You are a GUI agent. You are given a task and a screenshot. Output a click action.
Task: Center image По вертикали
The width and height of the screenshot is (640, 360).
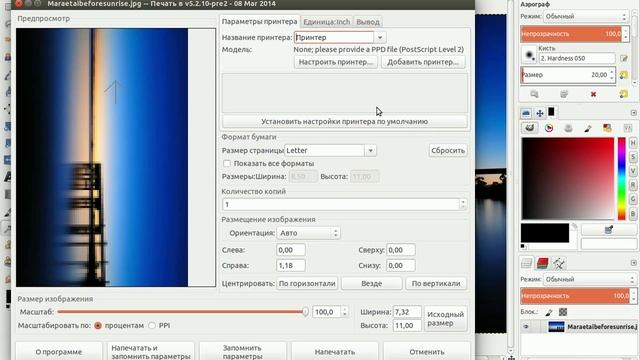point(436,283)
